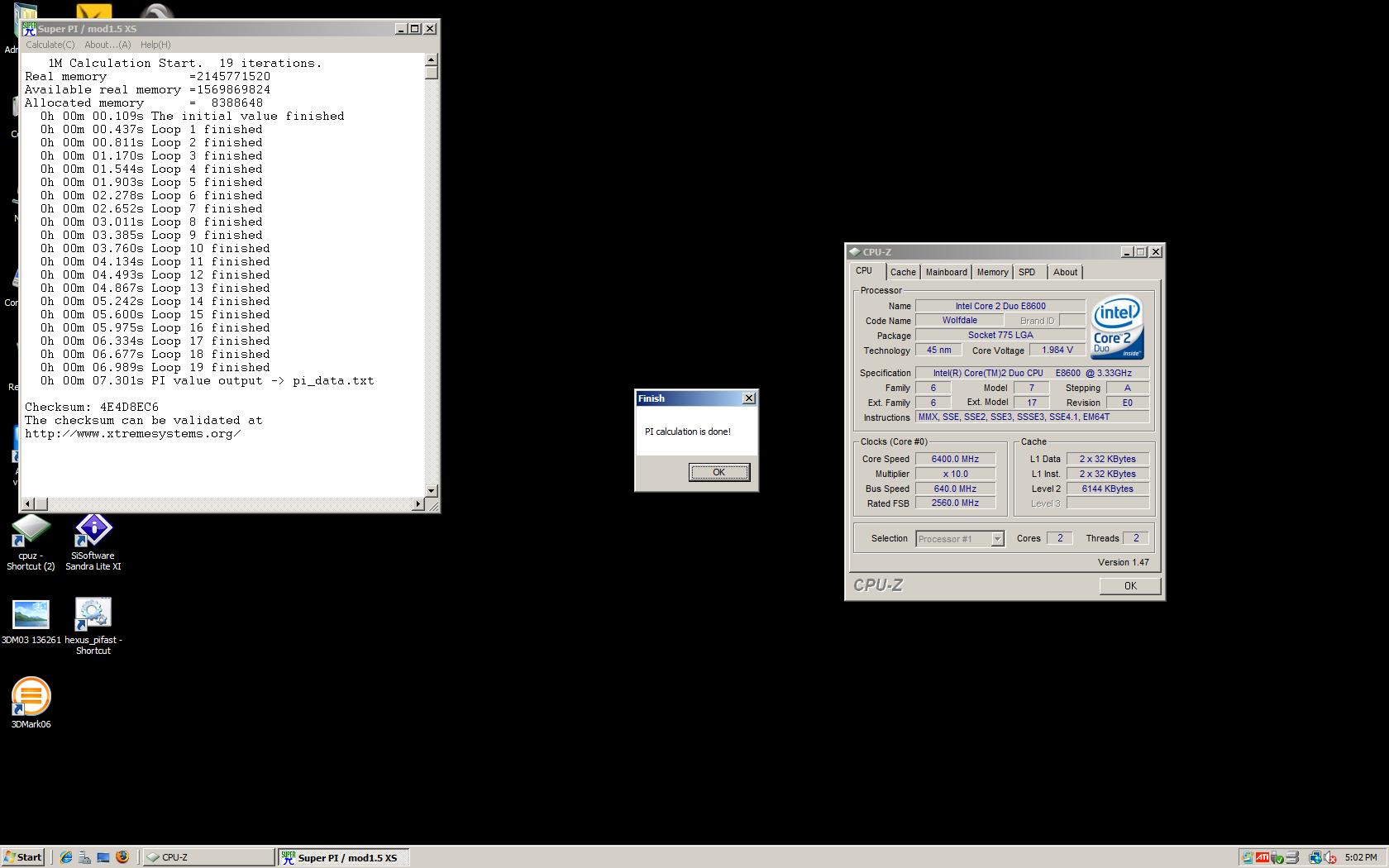Launch Firefox from quick launch
Viewport: 1389px width, 868px height.
coord(122,857)
